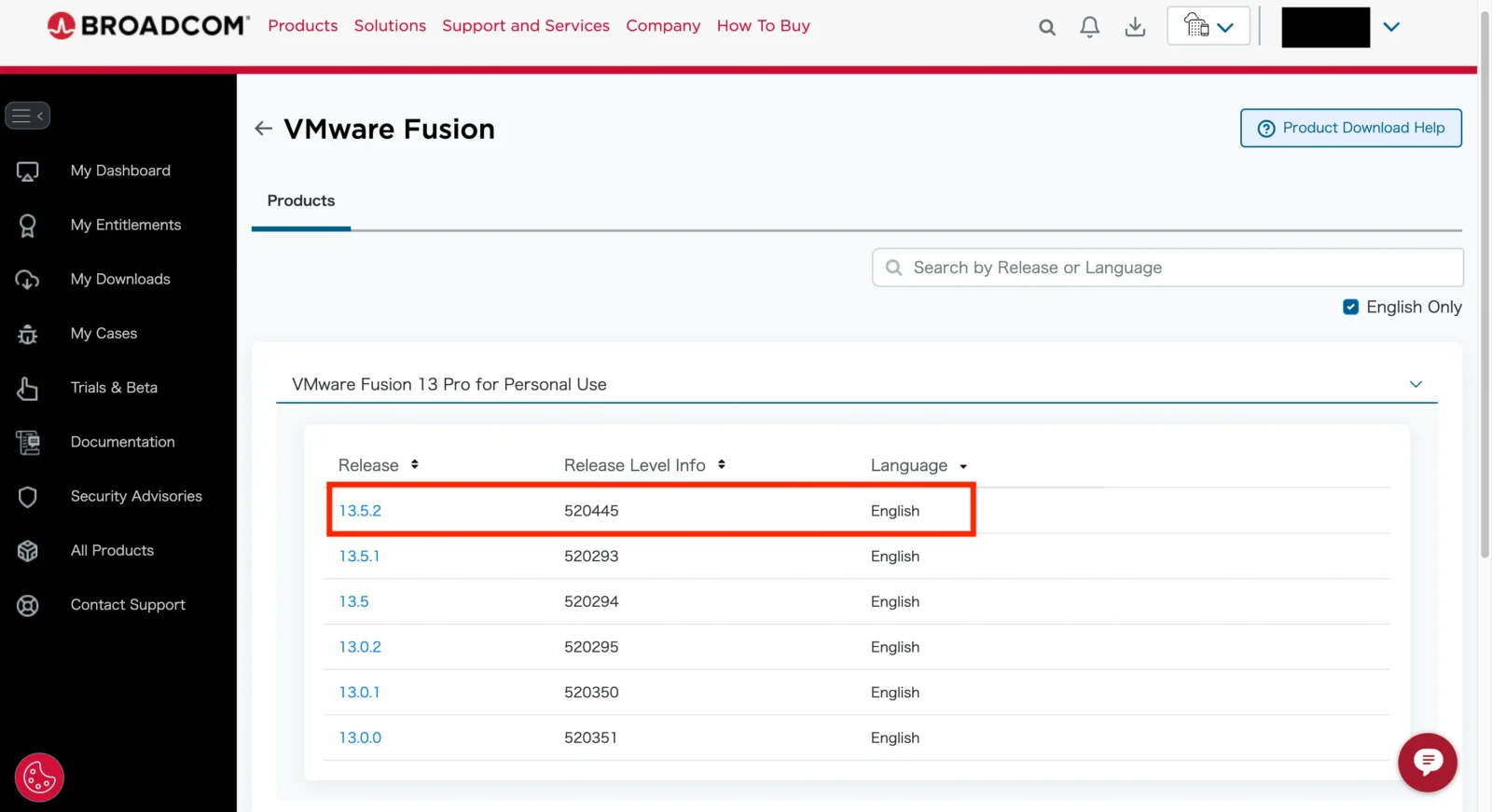Expand the user account chevron
The width and height of the screenshot is (1492, 812).
click(1391, 27)
